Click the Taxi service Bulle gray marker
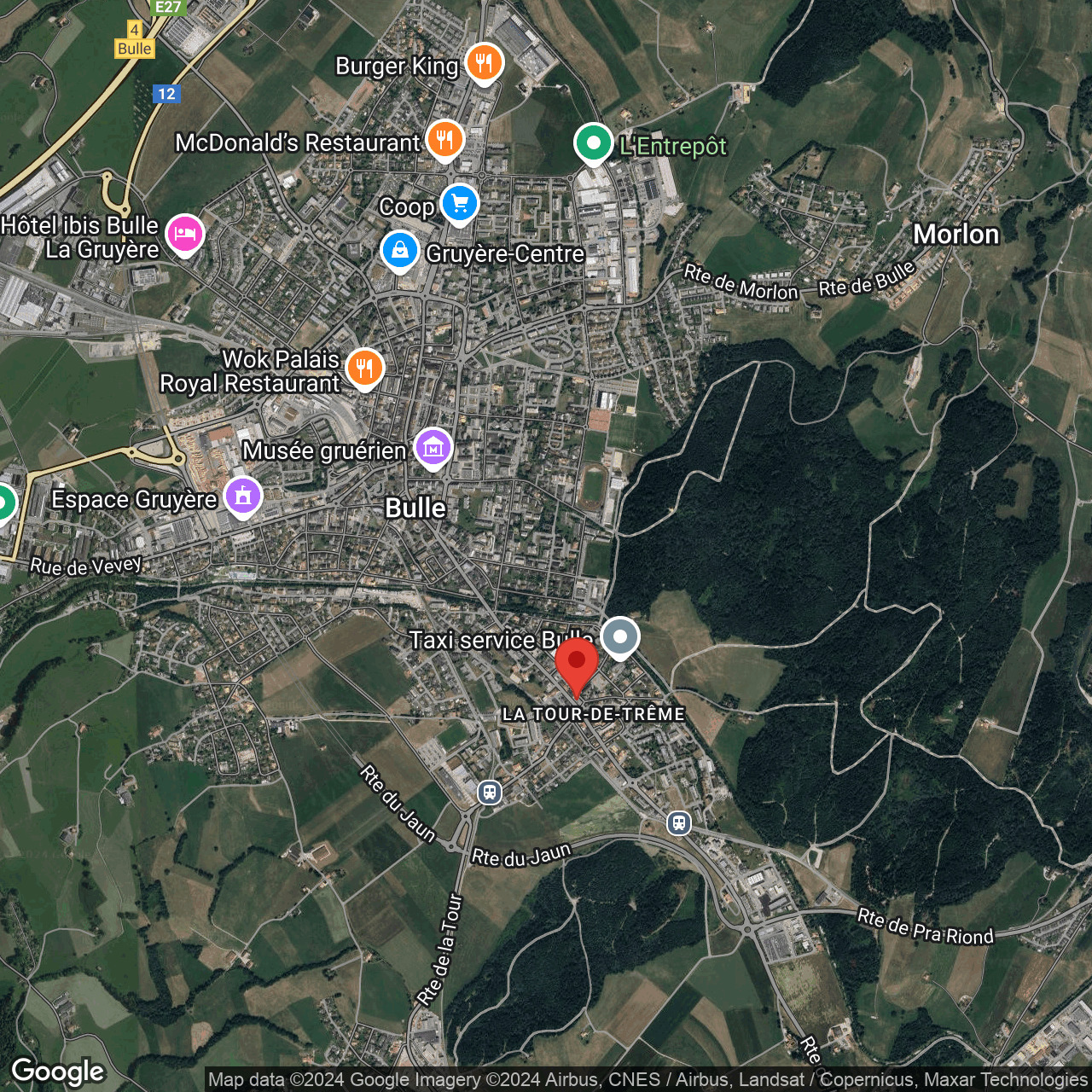Screen dimensions: 1092x1092 (620, 637)
